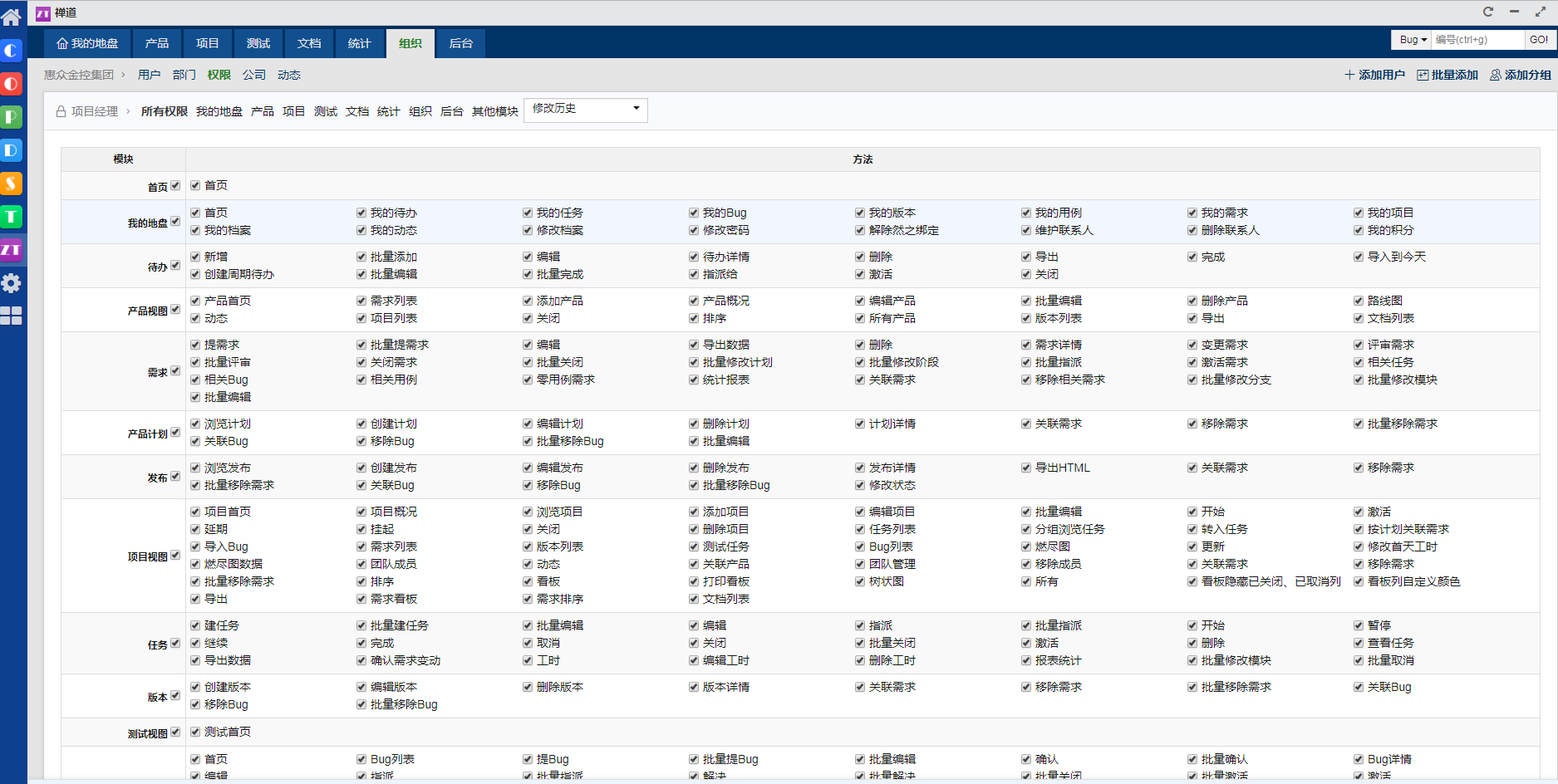This screenshot has height=784, width=1558.
Task: Open the green T app in sidebar
Action: point(12,217)
